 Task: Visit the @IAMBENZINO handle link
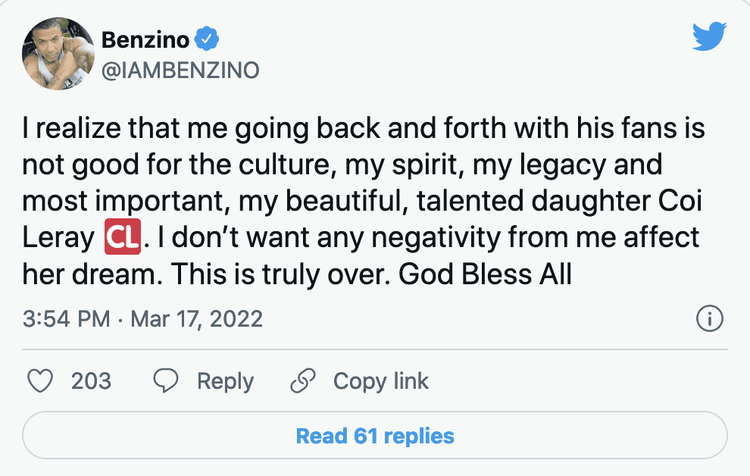(179, 69)
